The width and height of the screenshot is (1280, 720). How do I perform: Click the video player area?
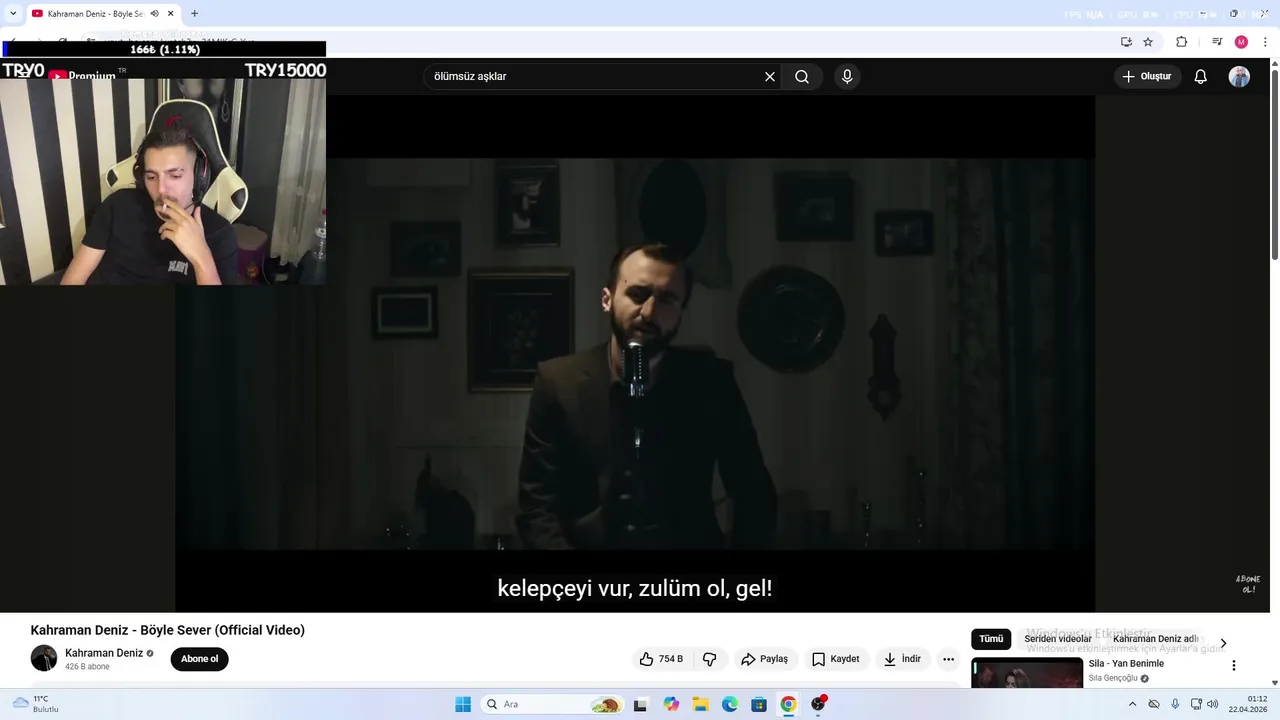[x=635, y=354]
